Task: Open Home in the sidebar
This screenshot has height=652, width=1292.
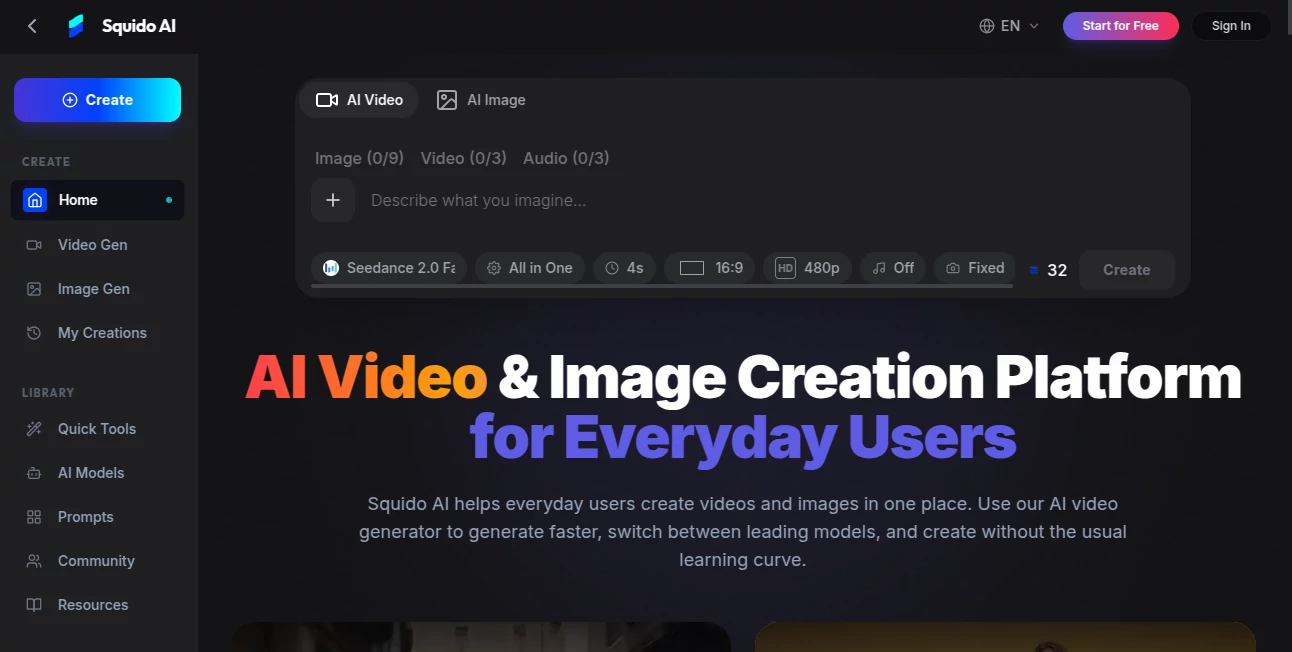Action: coord(97,200)
